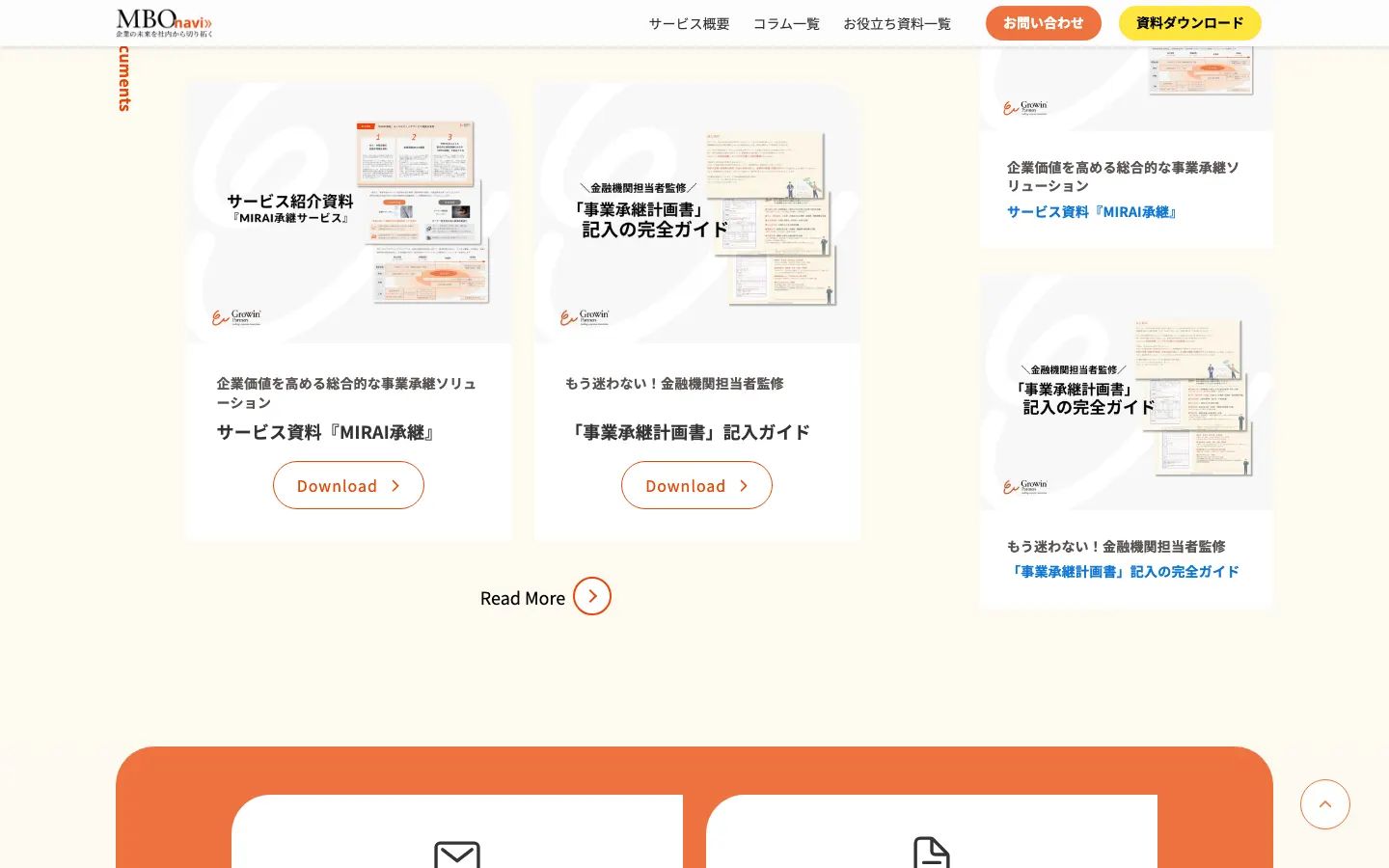Image resolution: width=1389 pixels, height=868 pixels.
Task: Click the document file icon
Action: pos(932,853)
